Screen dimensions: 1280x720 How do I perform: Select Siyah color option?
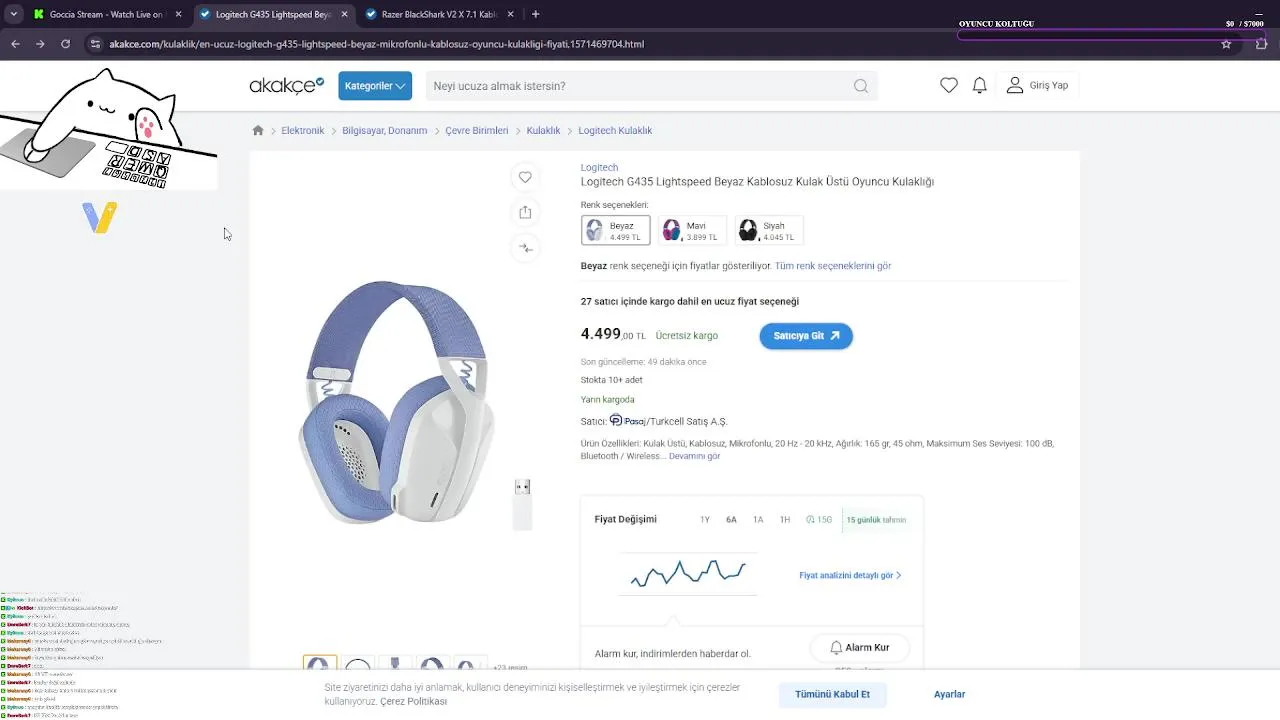coord(769,231)
